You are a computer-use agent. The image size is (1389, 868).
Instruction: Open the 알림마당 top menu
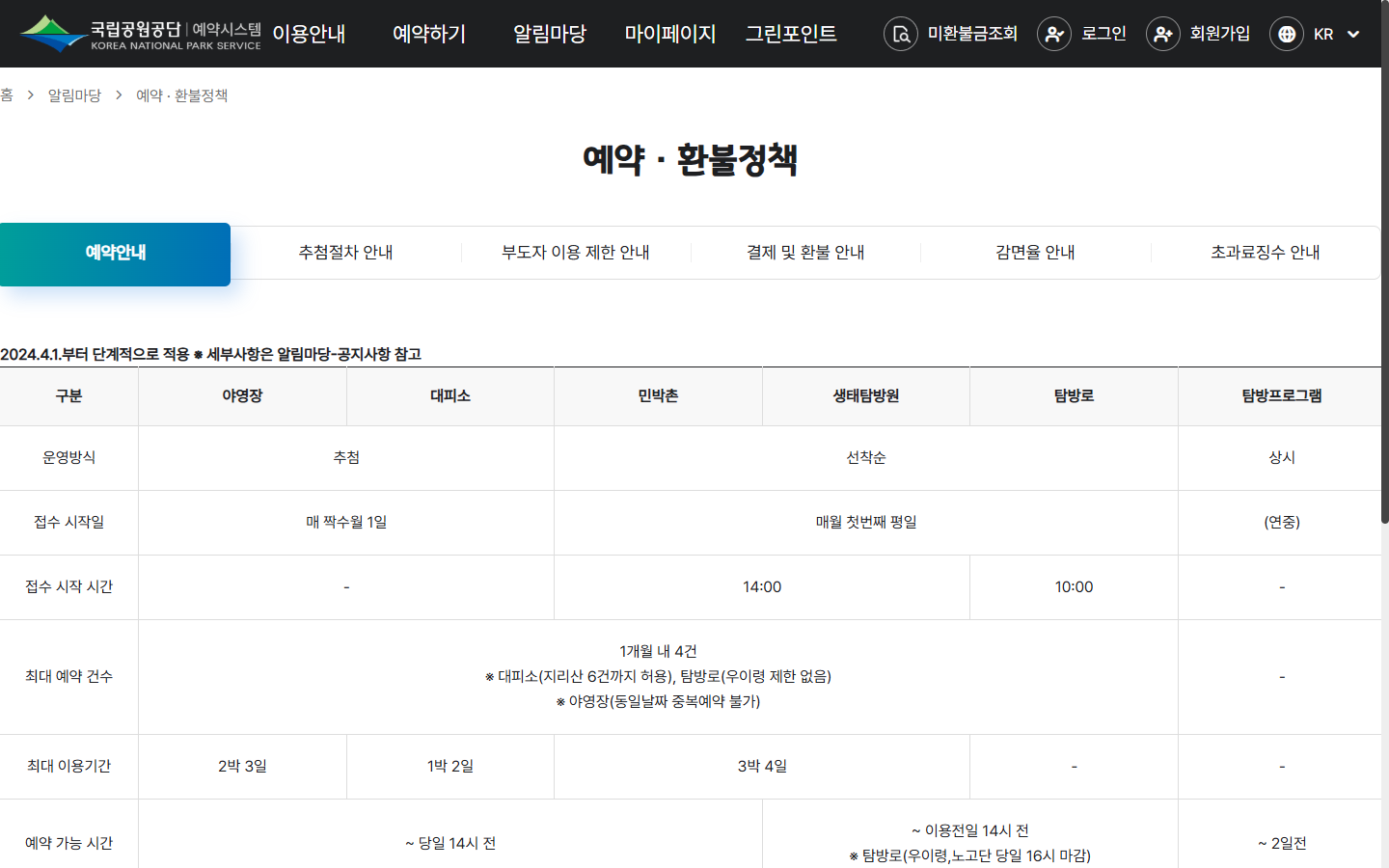point(550,34)
